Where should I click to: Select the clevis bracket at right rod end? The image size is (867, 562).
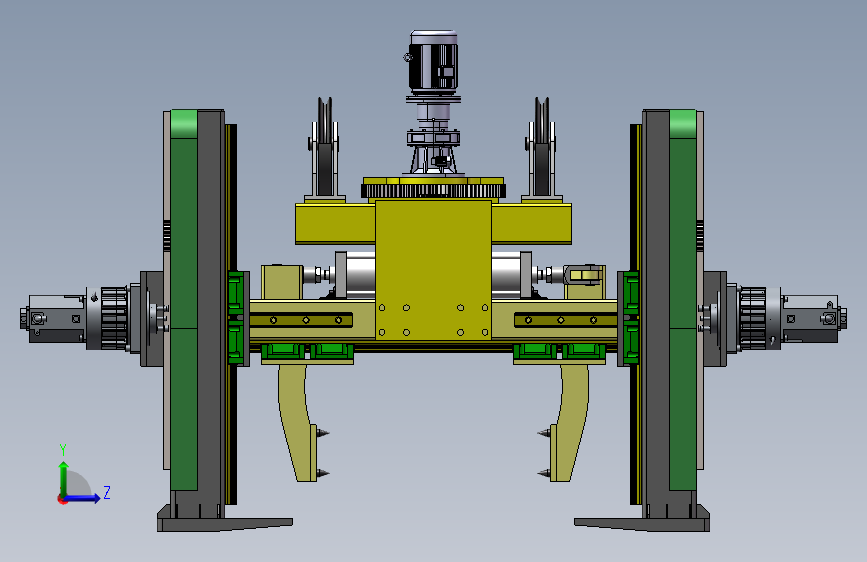coord(583,274)
